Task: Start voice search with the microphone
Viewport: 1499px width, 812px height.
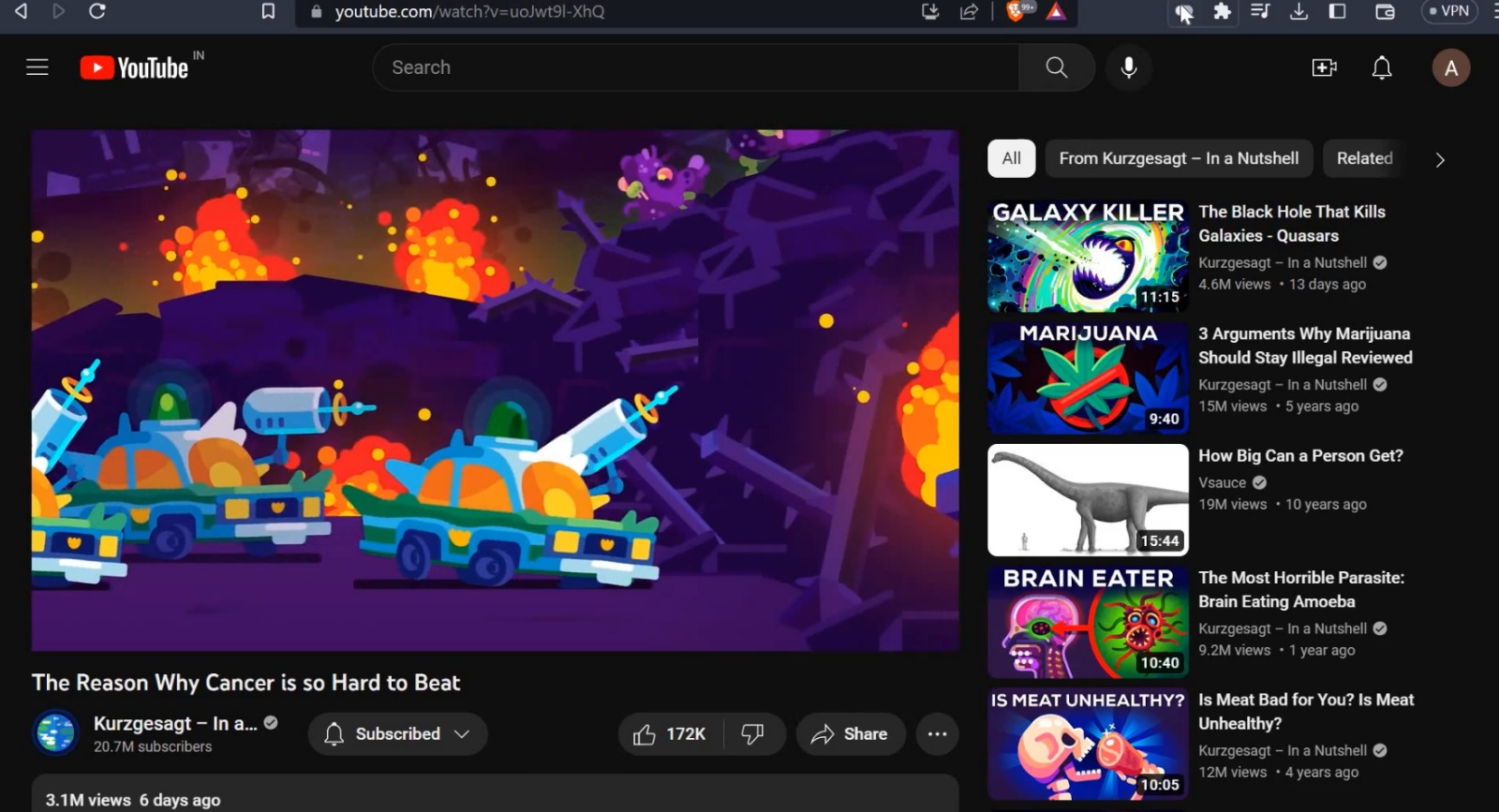Action: tap(1129, 67)
